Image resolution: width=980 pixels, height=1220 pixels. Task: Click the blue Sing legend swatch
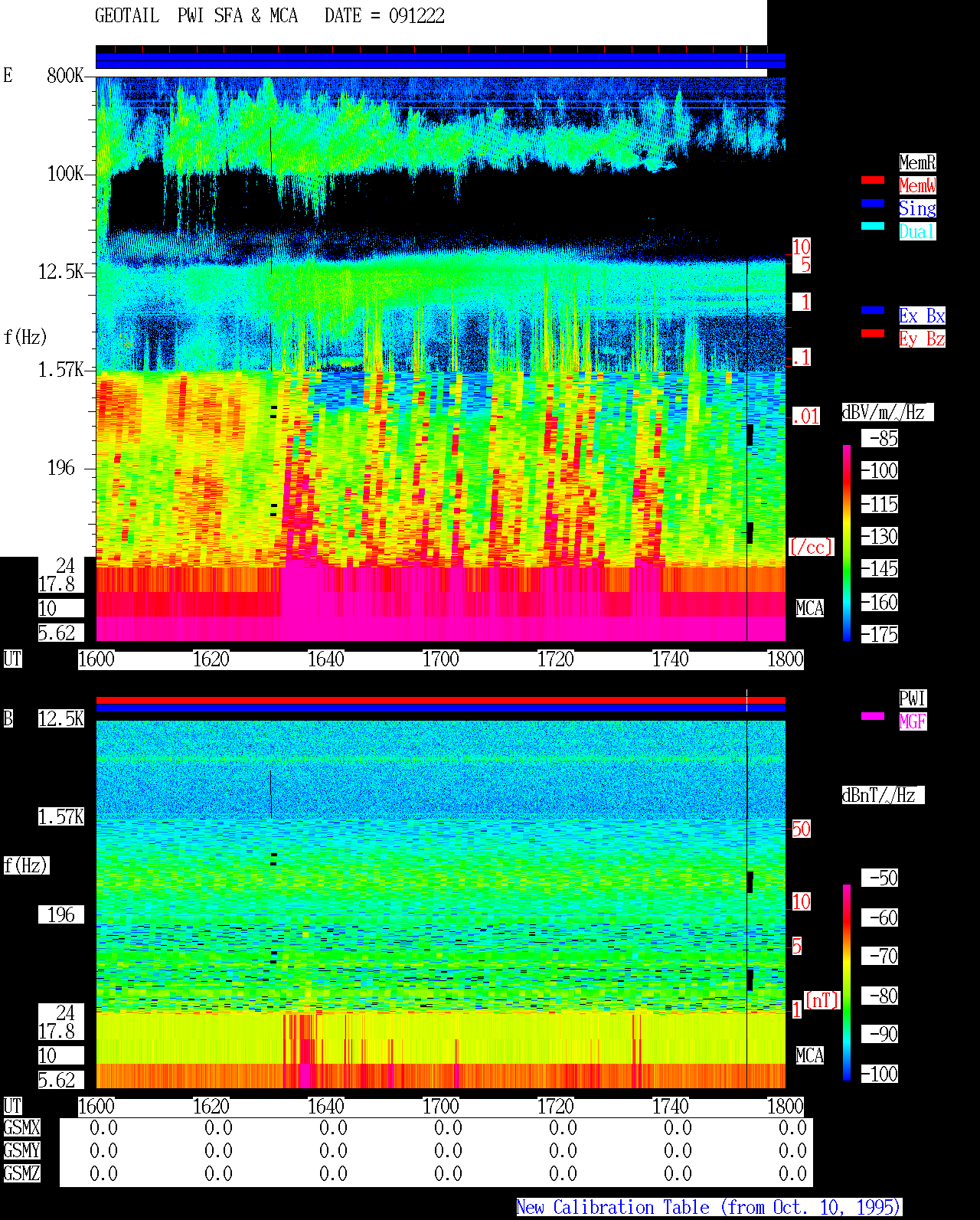coord(873,203)
